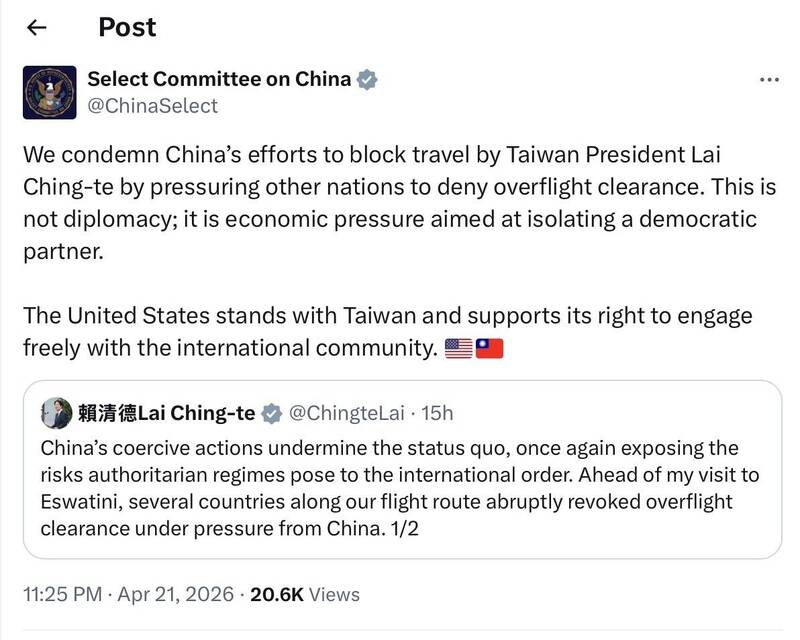View the 20.6K Views analytics
This screenshot has height=640, width=800.
click(x=304, y=594)
